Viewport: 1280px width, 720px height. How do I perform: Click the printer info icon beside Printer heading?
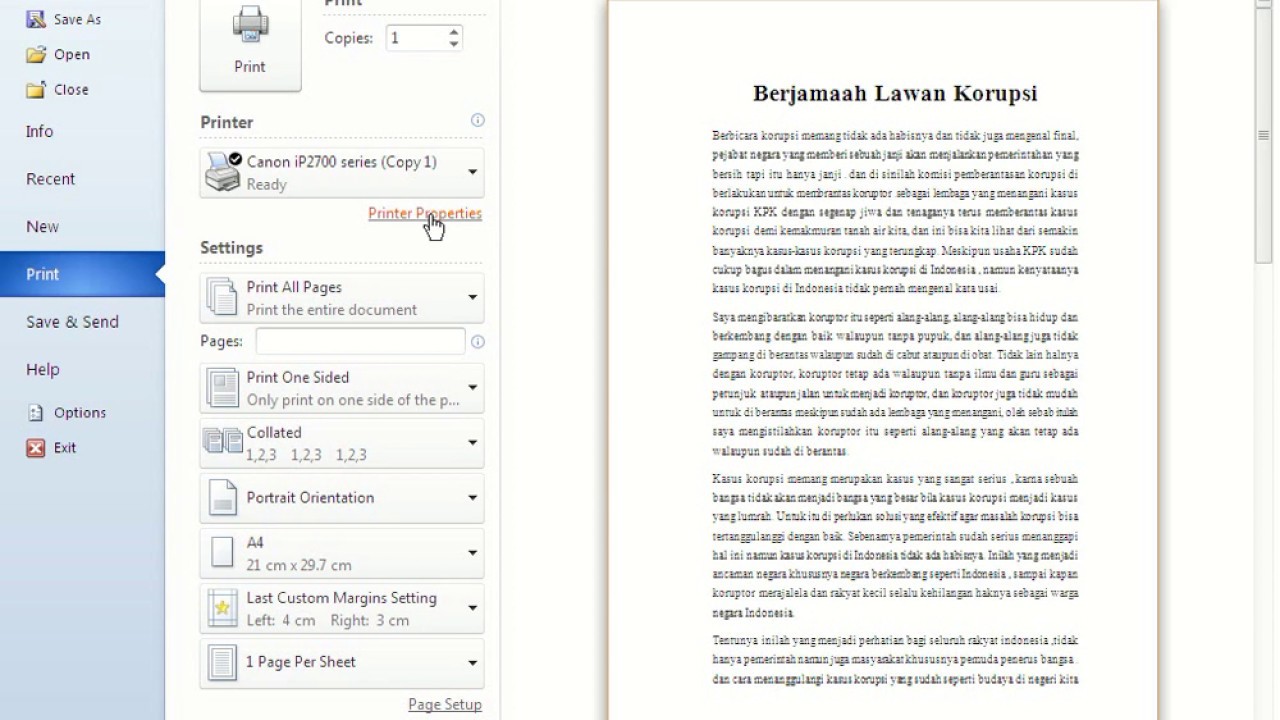tap(477, 120)
